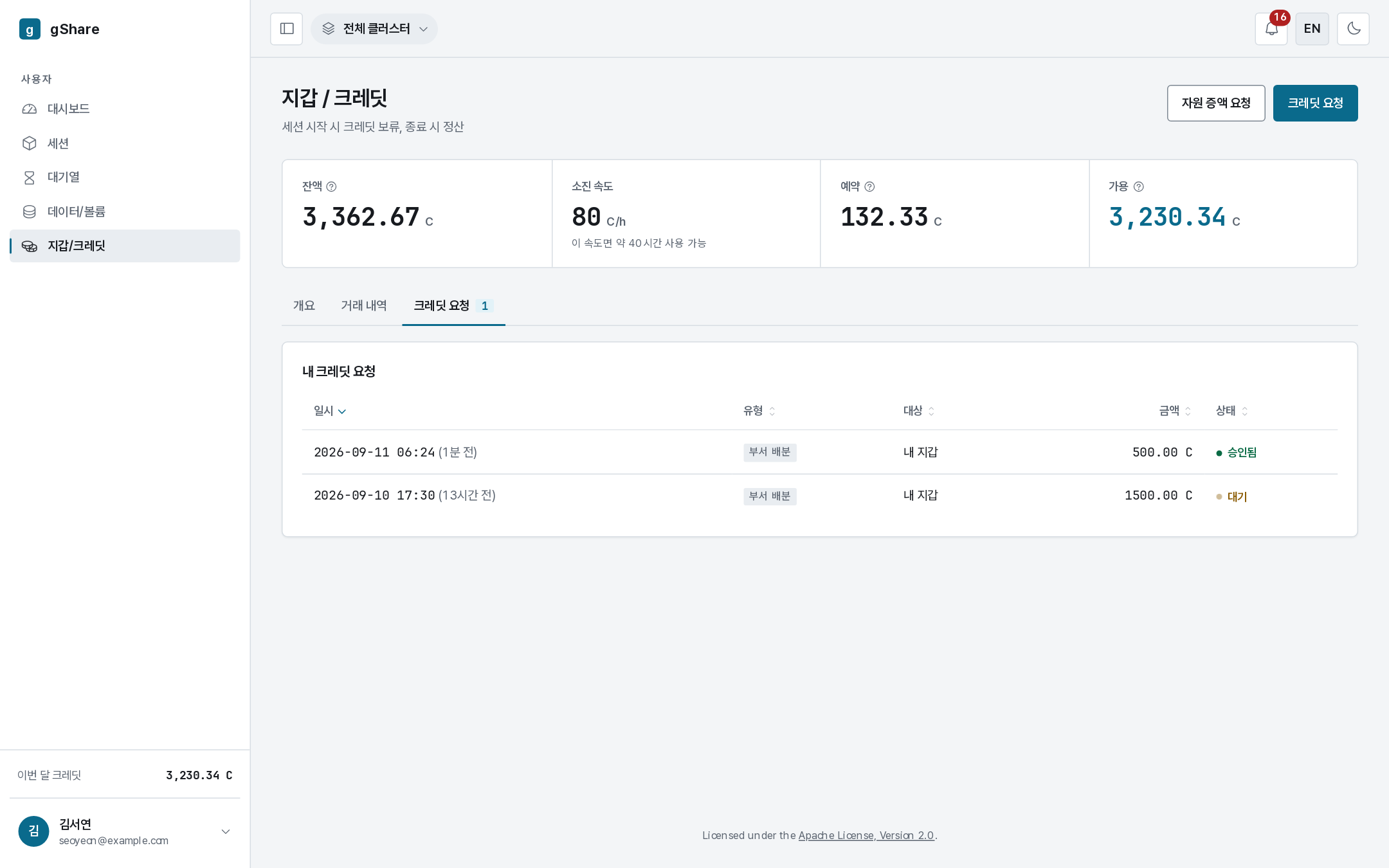Select the 2026-09-10 17:30 request row
The height and width of the screenshot is (868, 1389).
[x=820, y=496]
